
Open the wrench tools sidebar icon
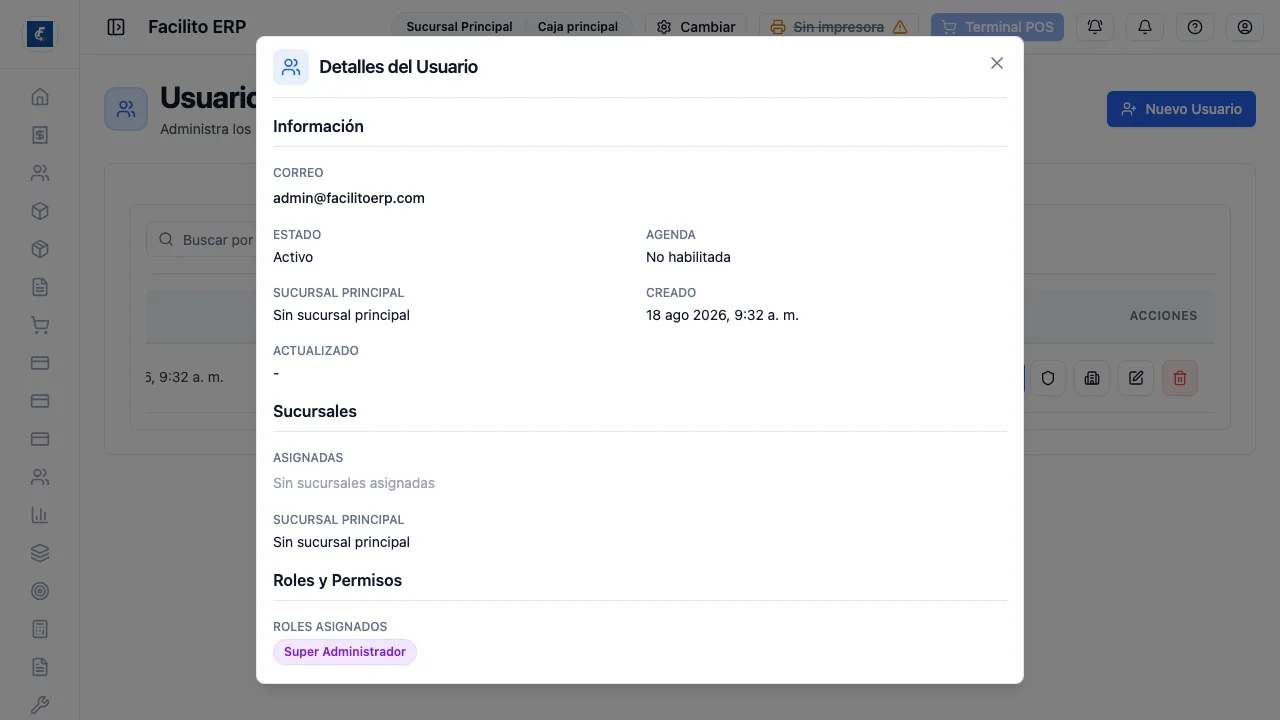coord(40,705)
